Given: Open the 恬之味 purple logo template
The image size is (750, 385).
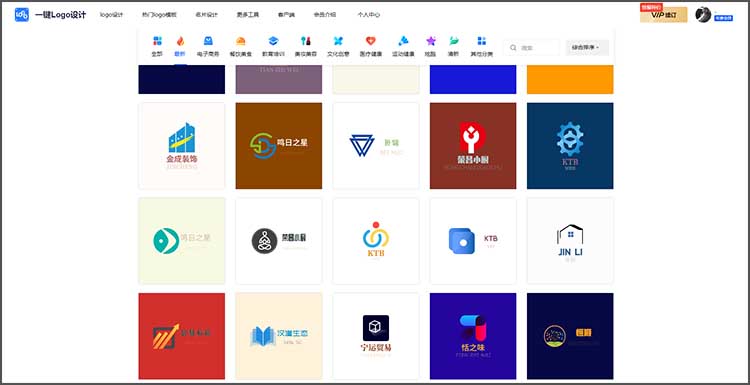Looking at the screenshot, I should 473,336.
